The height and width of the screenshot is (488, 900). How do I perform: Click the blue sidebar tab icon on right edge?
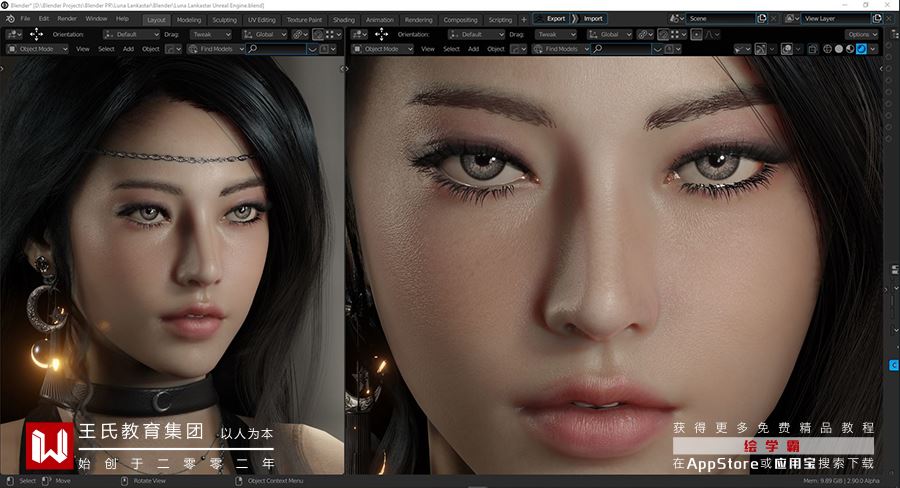[x=894, y=365]
